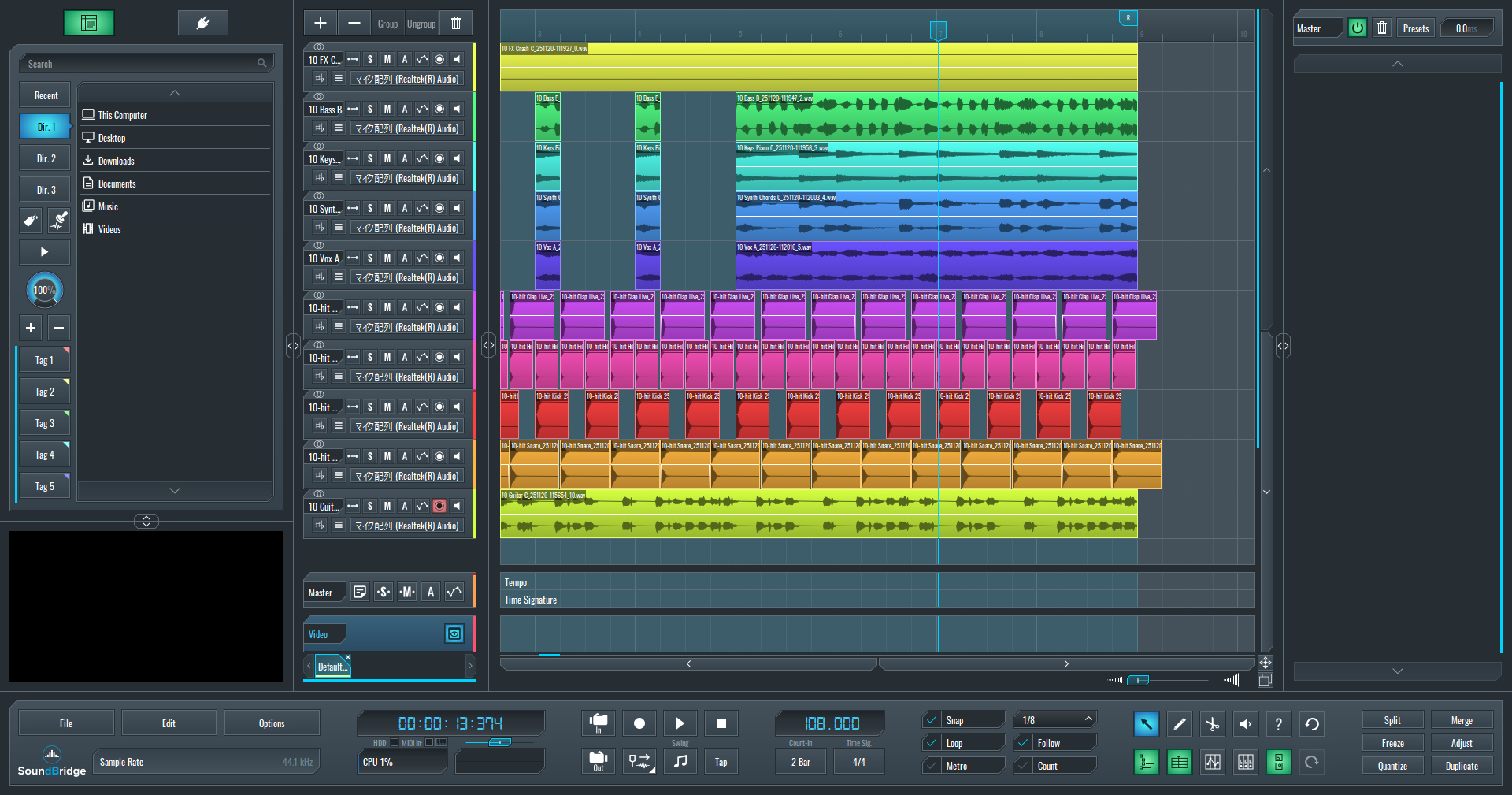Add a new track with plus button

pos(321,24)
